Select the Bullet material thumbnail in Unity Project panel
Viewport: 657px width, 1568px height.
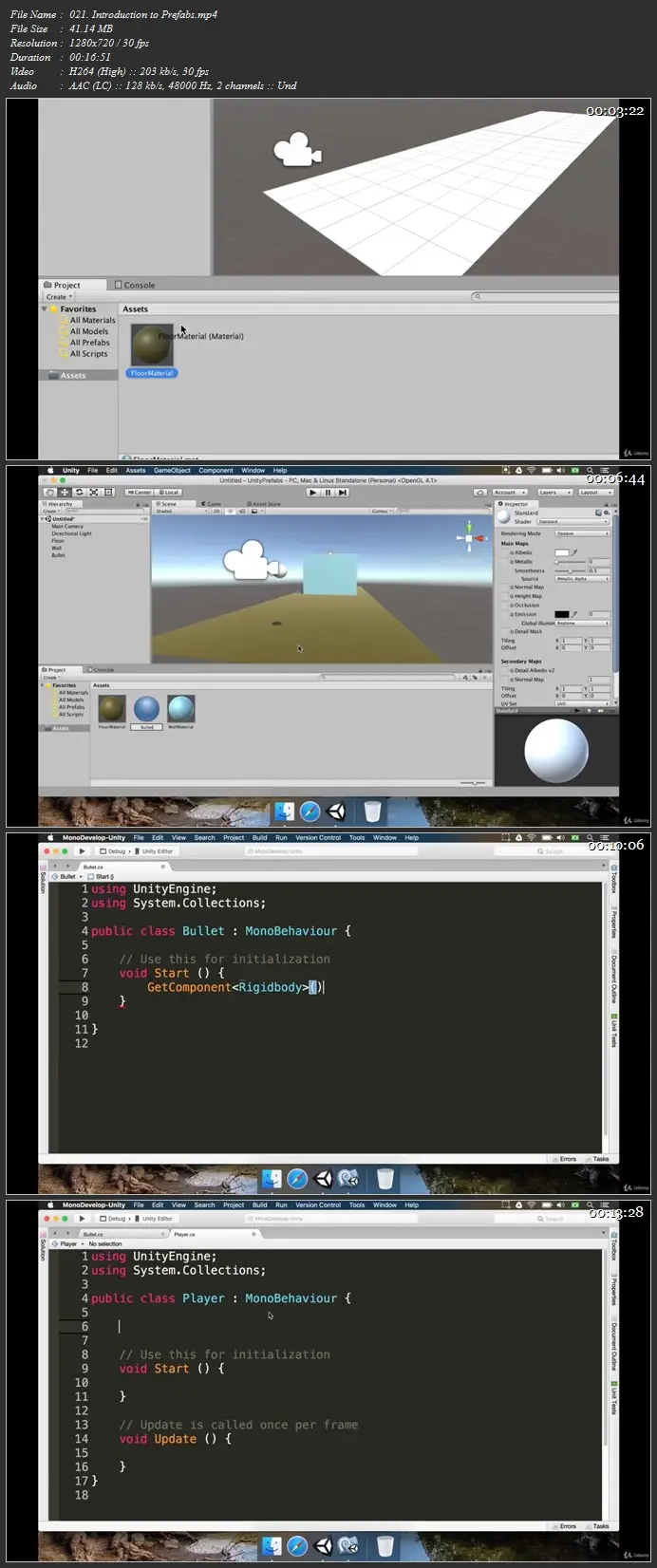[x=147, y=711]
